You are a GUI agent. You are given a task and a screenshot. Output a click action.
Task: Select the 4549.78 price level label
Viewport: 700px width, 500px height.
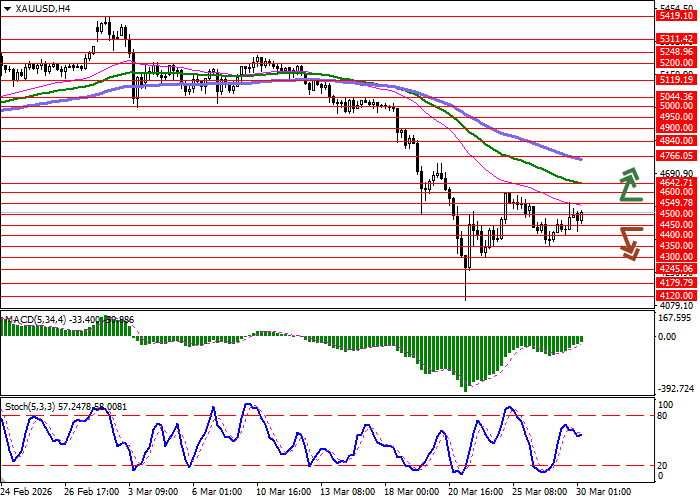click(676, 203)
